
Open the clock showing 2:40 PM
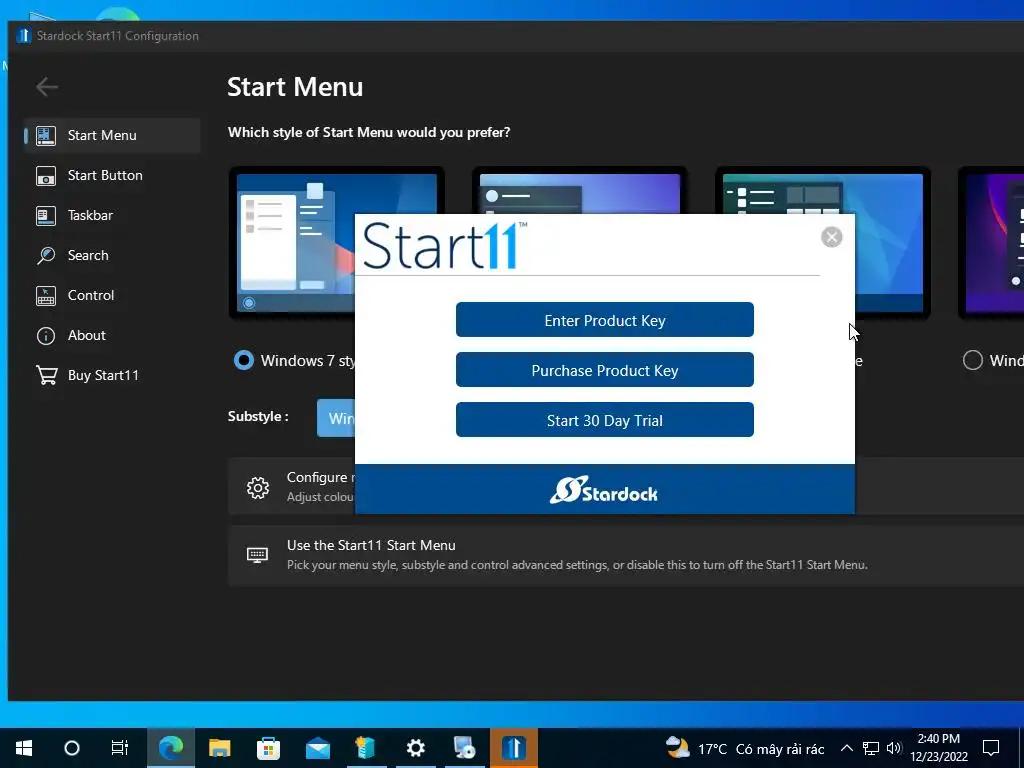point(938,748)
